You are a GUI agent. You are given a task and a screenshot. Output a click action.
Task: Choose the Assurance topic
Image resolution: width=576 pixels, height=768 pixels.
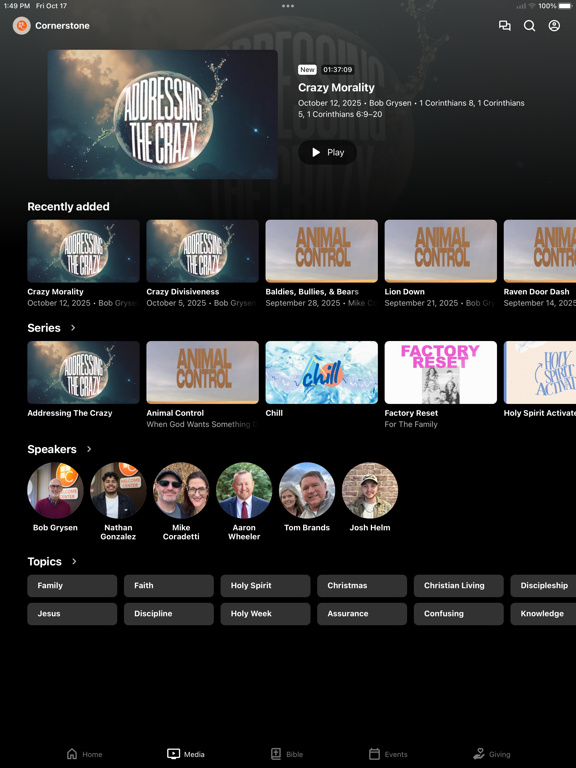362,614
